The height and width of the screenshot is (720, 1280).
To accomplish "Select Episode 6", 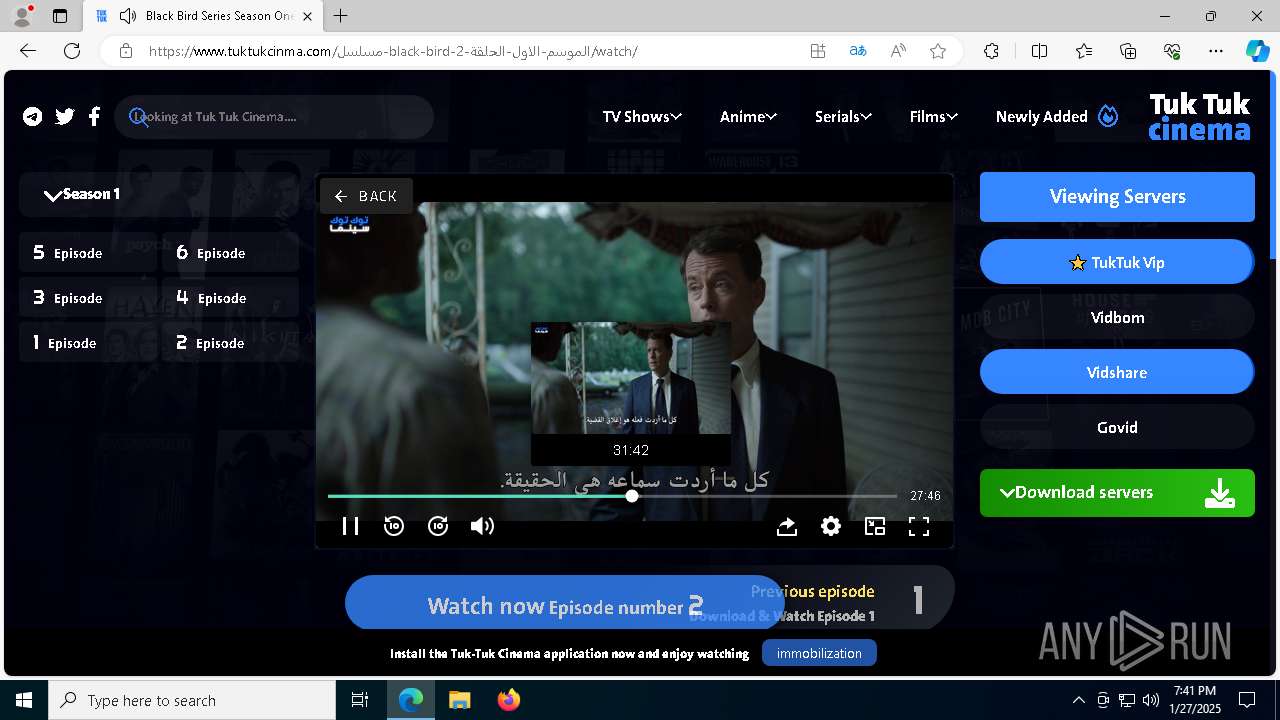I will point(231,253).
